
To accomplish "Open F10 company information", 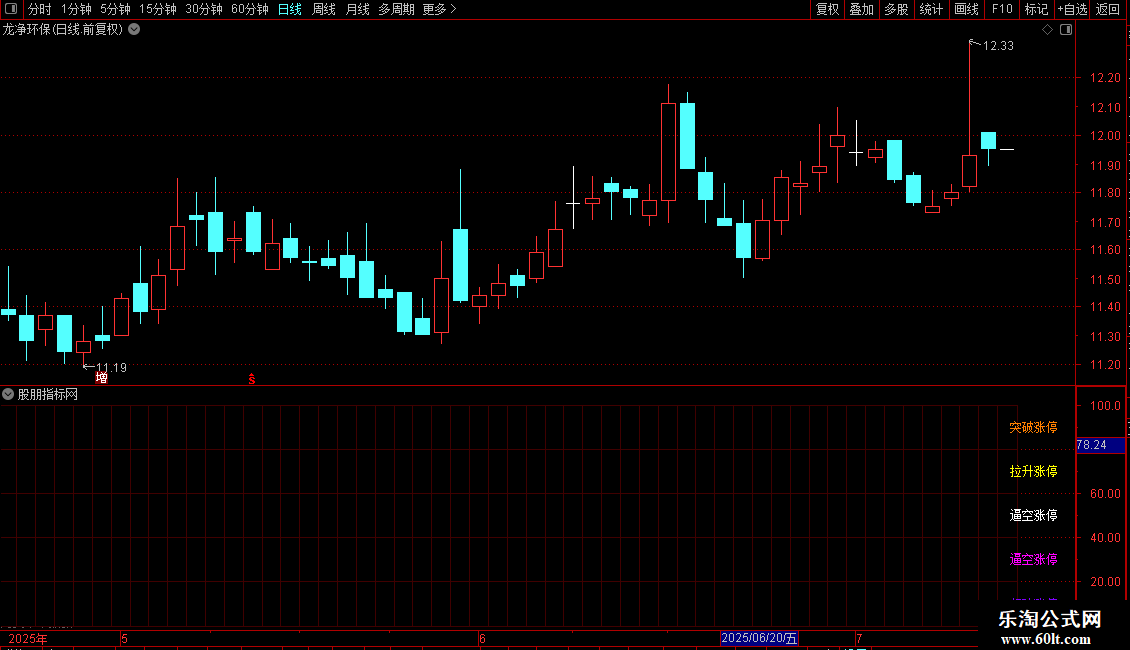I will click(x=1002, y=9).
